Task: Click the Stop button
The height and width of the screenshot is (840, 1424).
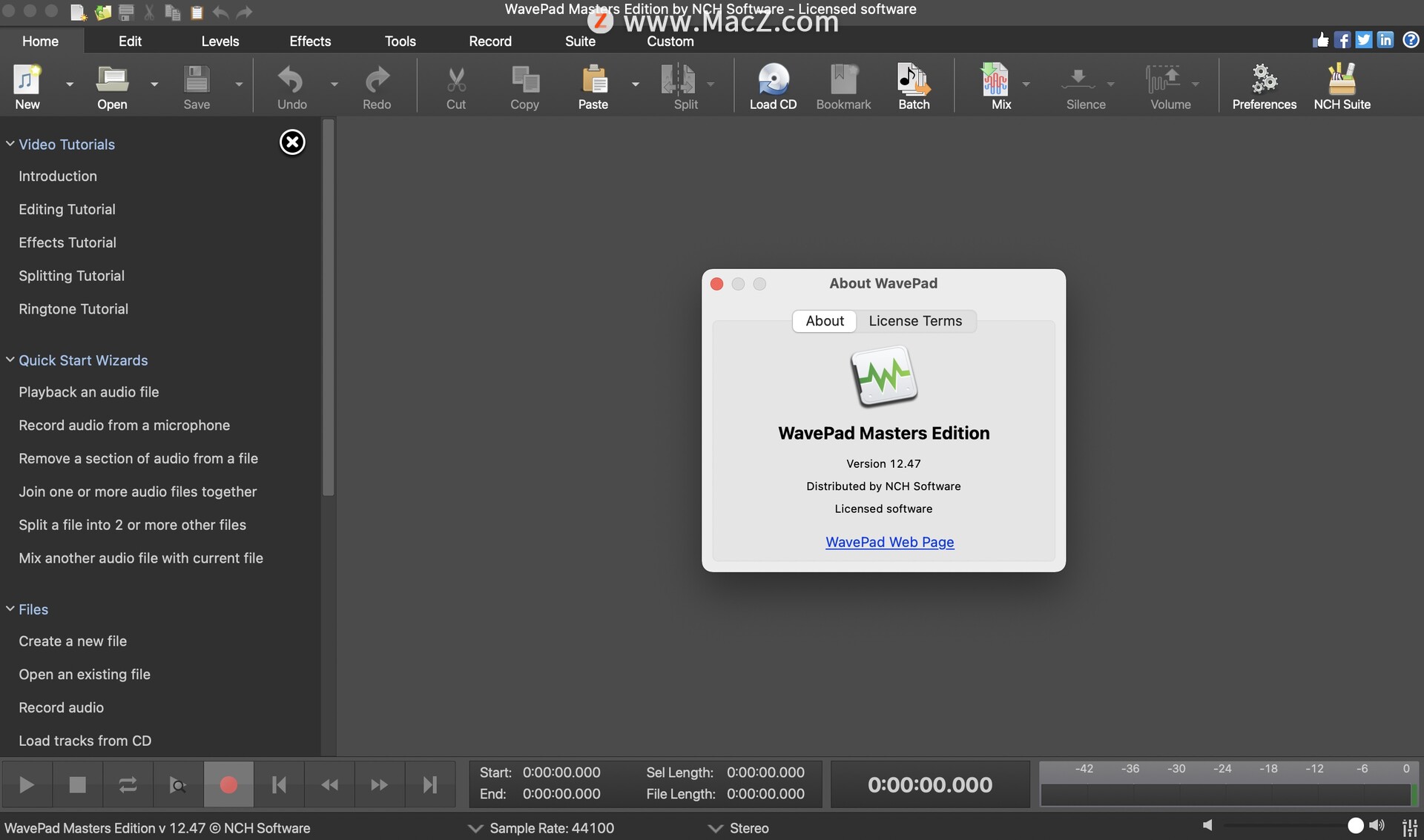Action: 77,784
